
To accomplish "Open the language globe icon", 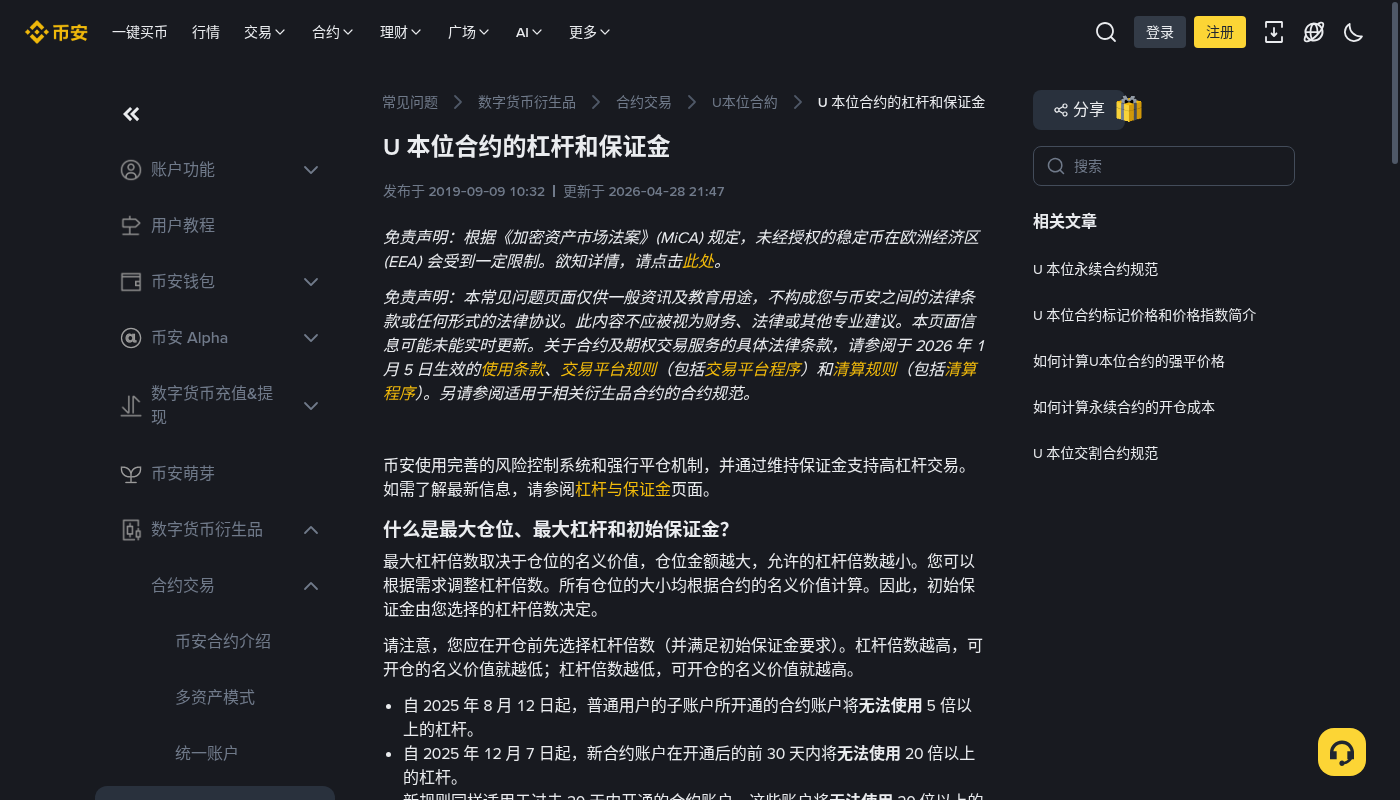I will (1314, 32).
